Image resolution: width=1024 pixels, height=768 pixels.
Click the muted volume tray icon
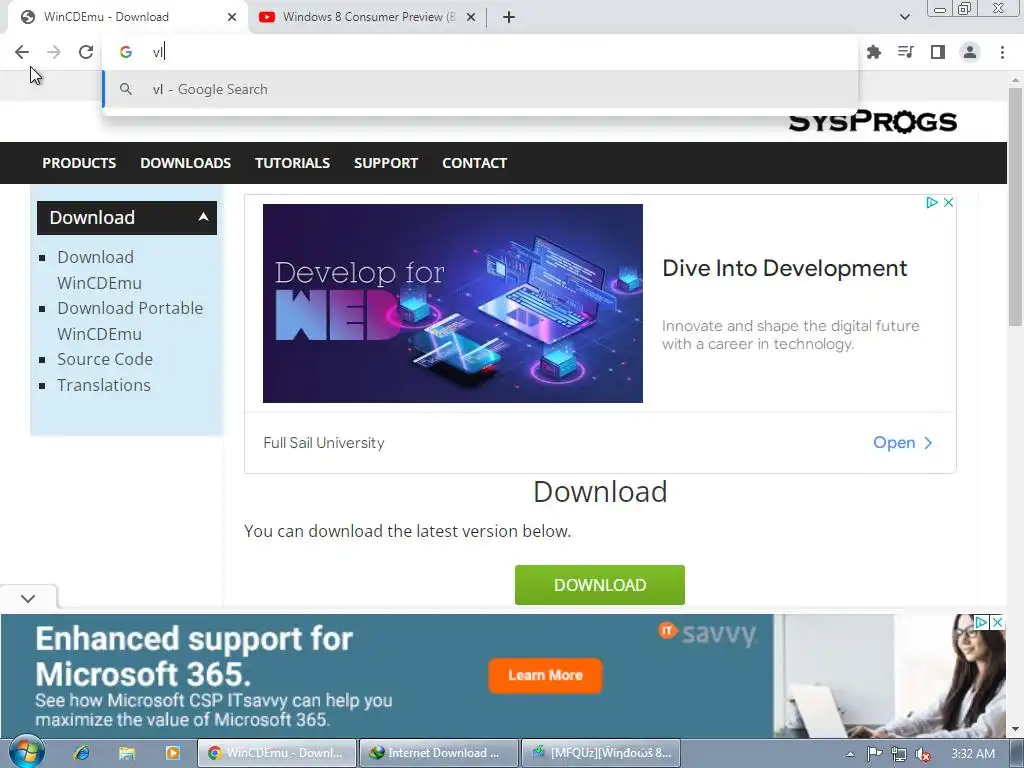click(923, 754)
